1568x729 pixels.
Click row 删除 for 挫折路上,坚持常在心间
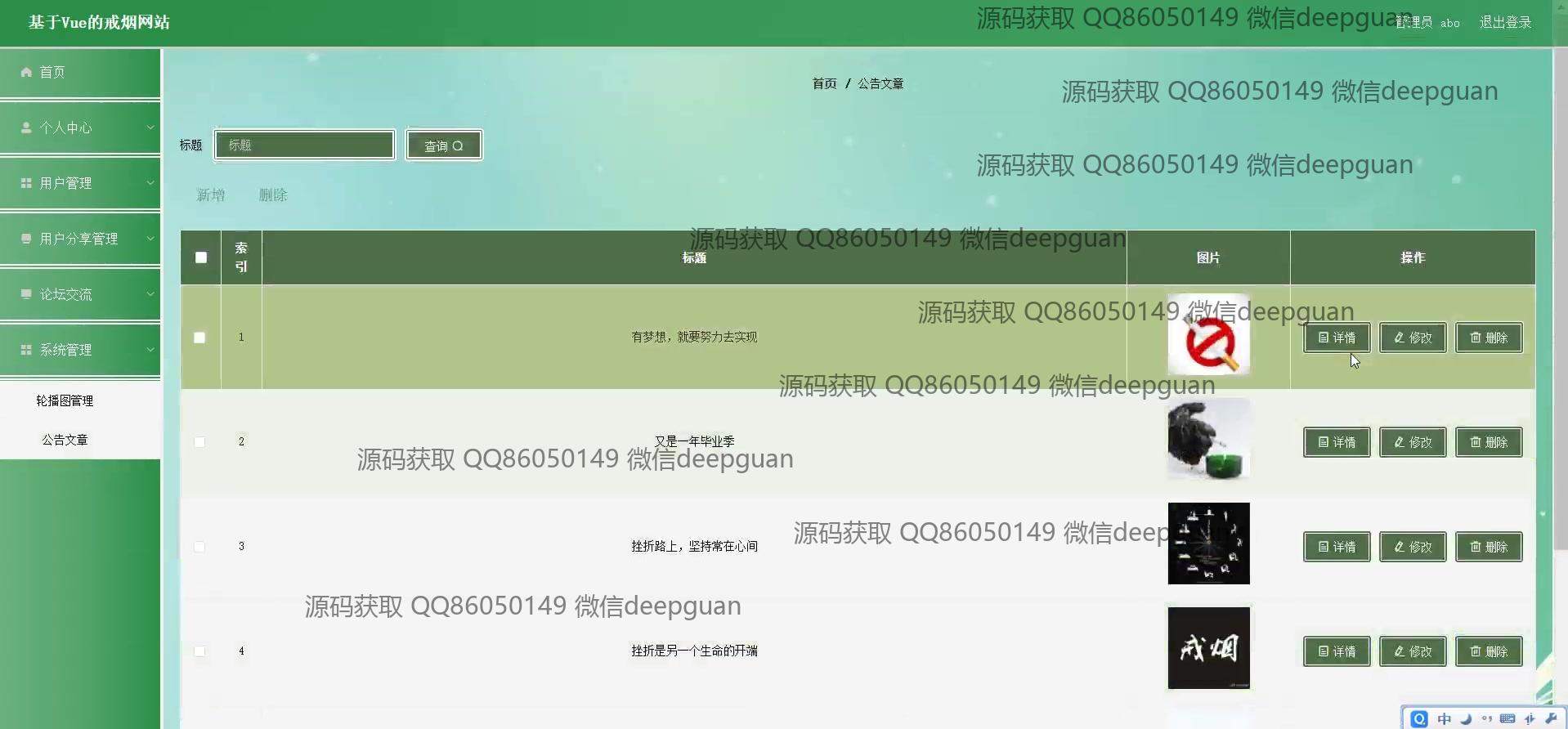[x=1489, y=547]
